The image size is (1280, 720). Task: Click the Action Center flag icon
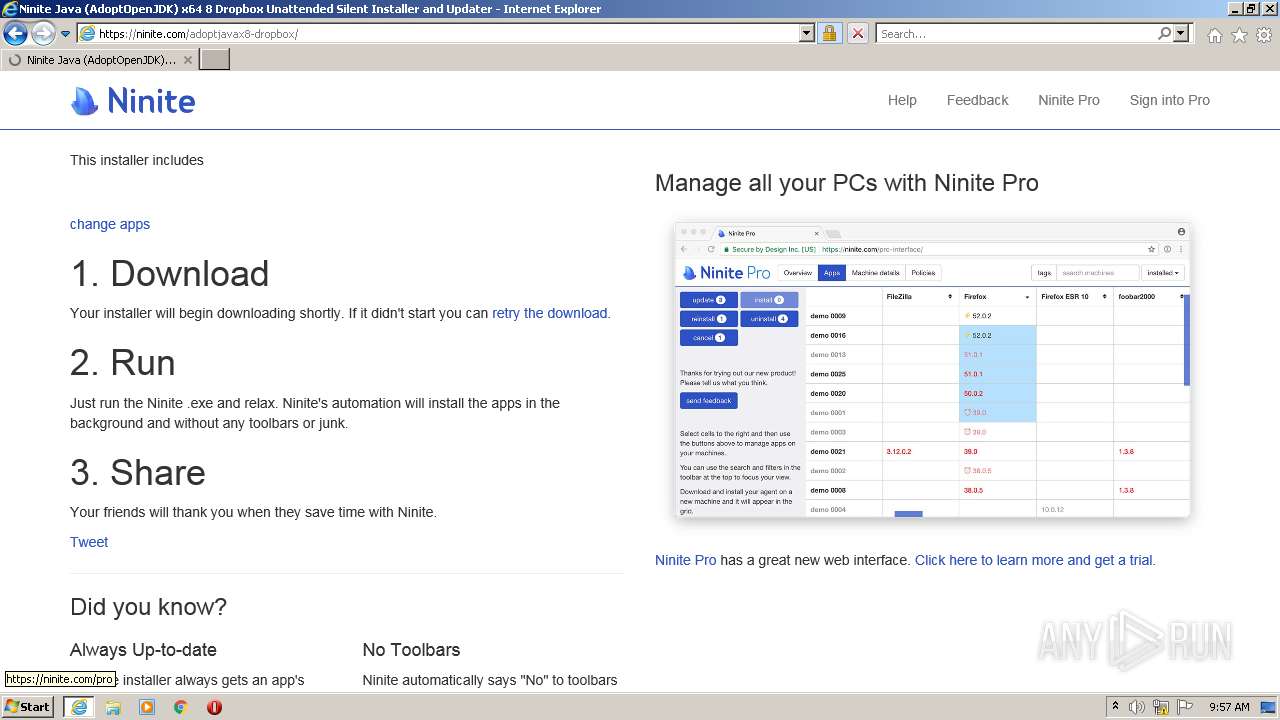coord(1184,707)
